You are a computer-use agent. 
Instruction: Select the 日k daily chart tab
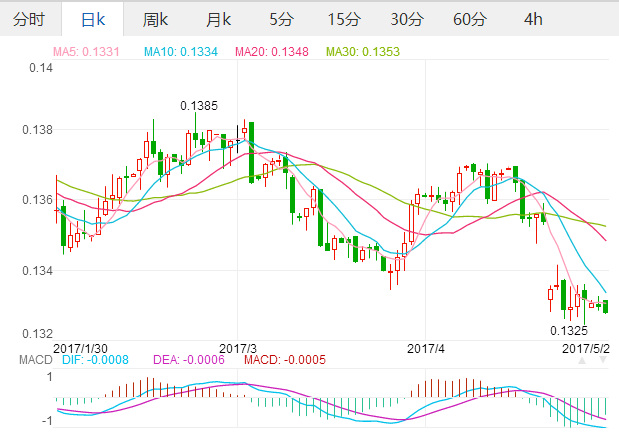point(93,19)
